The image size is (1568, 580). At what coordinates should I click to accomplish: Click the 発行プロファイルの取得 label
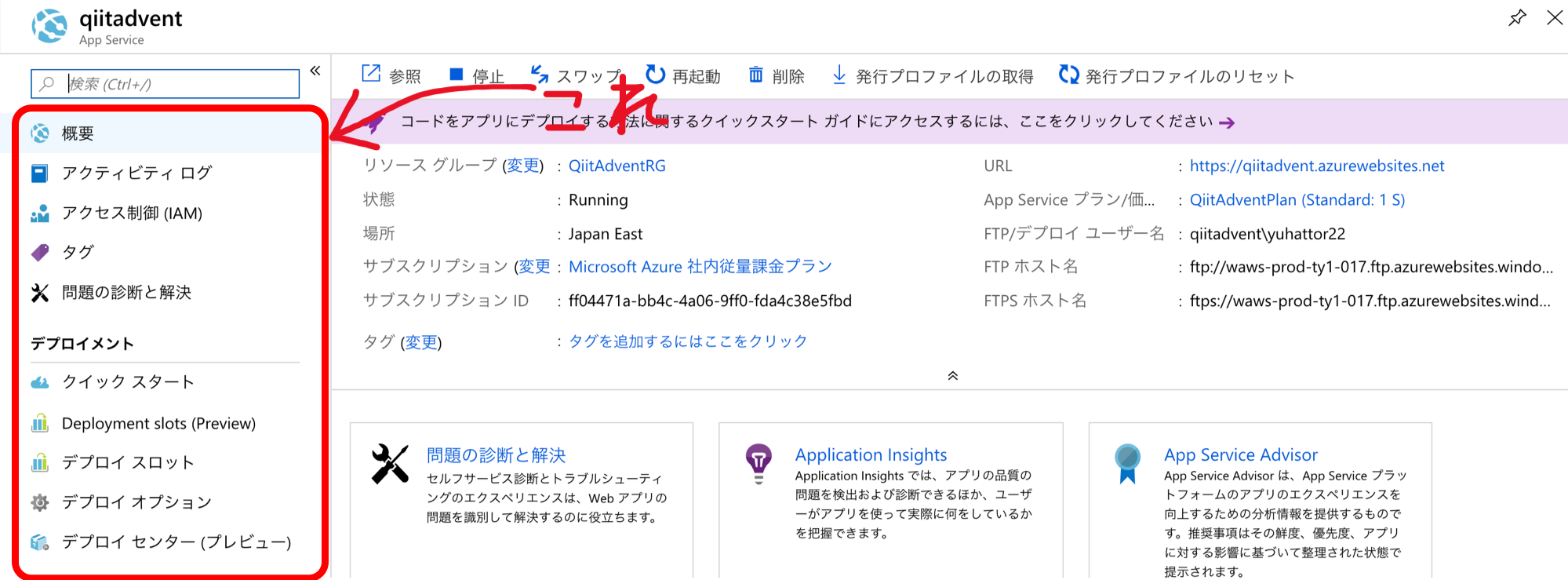944,76
